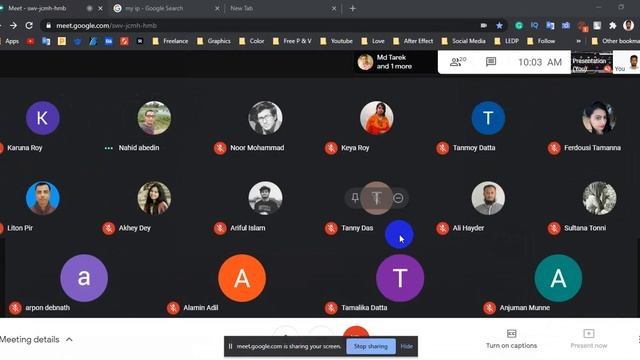640x360 pixels.
Task: Open the Freelance bookmarks folder
Action: (x=170, y=41)
